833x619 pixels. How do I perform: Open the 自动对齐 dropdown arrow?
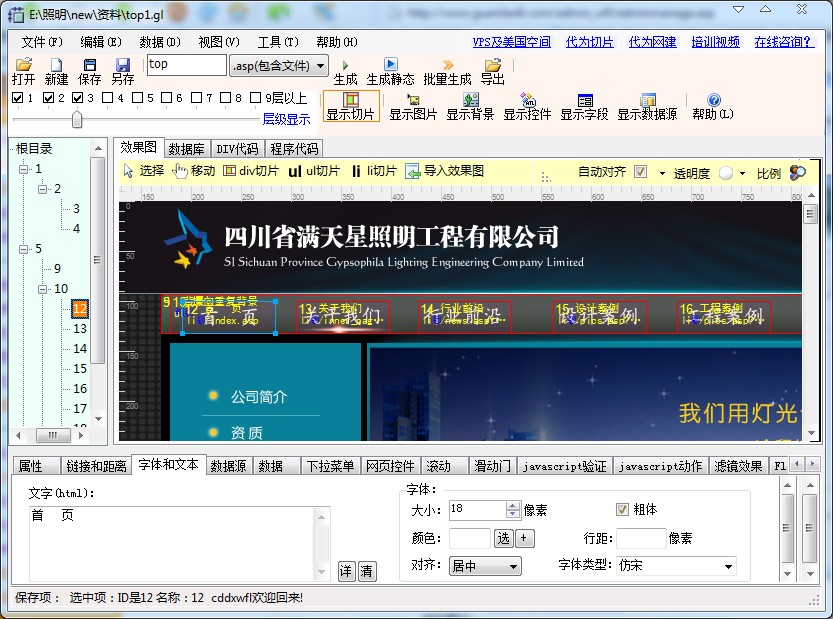tap(662, 173)
